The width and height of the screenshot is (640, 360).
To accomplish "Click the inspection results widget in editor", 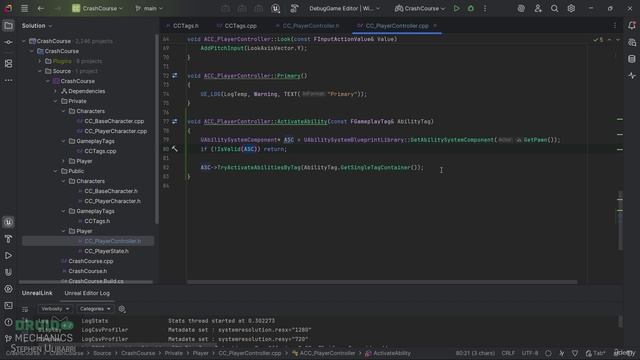I will click(598, 40).
